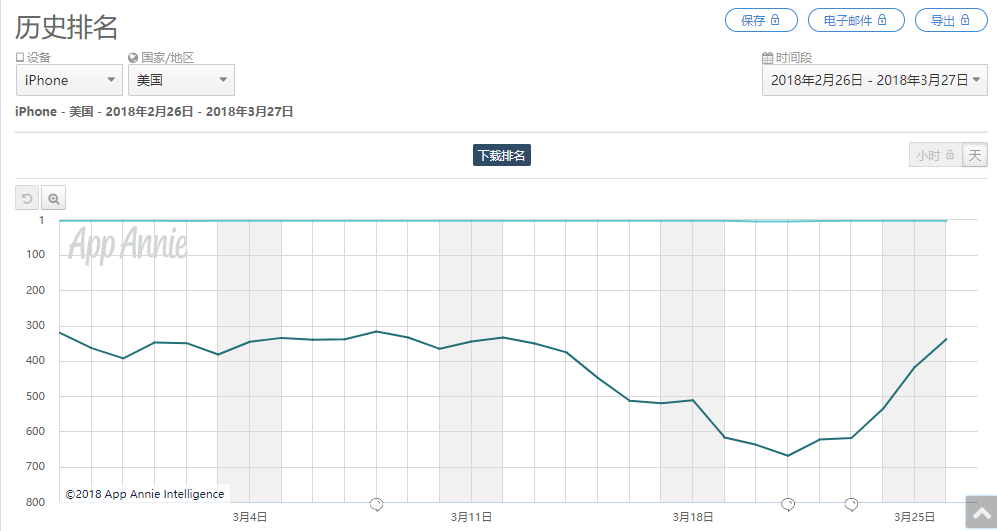Open the date range dropdown
The height and width of the screenshot is (531, 997).
[x=875, y=80]
